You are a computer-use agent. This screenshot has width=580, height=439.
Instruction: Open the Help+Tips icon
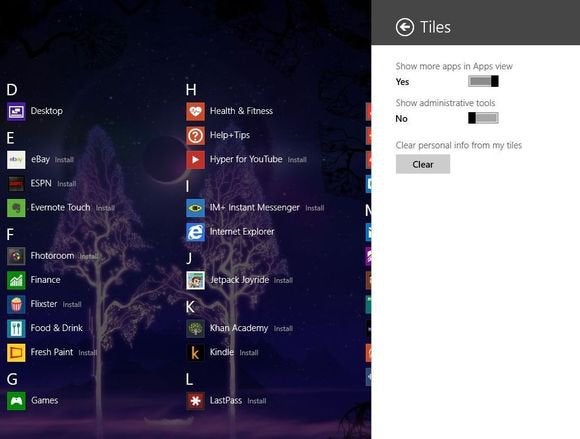195,136
